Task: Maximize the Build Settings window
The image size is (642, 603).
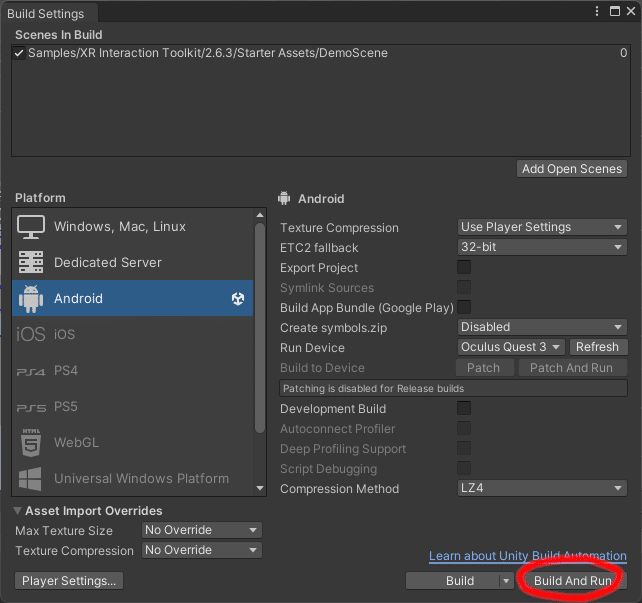Action: point(615,11)
